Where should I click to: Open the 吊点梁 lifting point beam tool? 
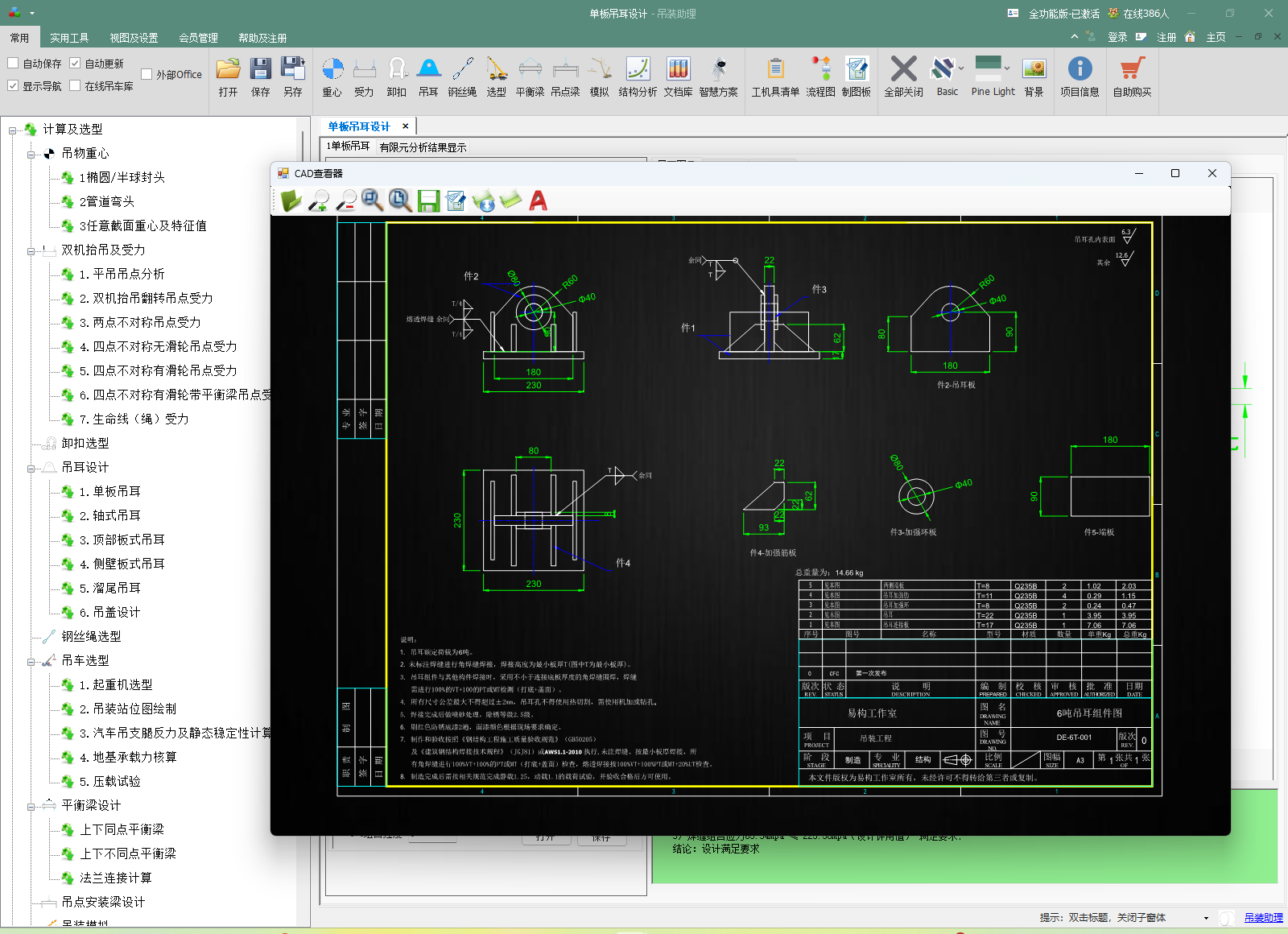point(566,77)
